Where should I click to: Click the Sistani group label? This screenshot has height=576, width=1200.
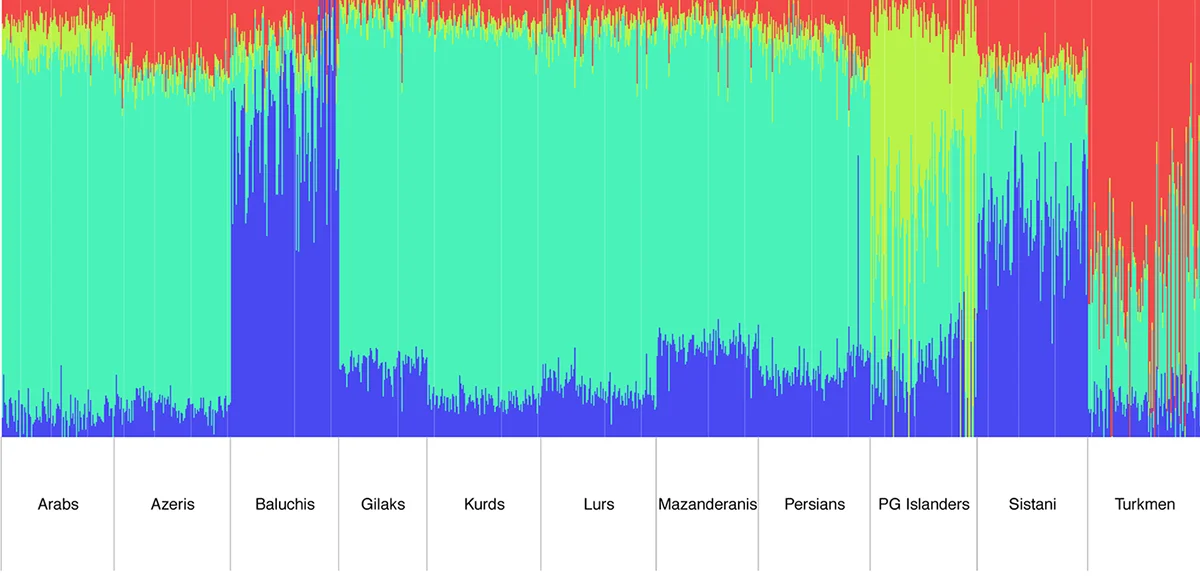click(1032, 504)
